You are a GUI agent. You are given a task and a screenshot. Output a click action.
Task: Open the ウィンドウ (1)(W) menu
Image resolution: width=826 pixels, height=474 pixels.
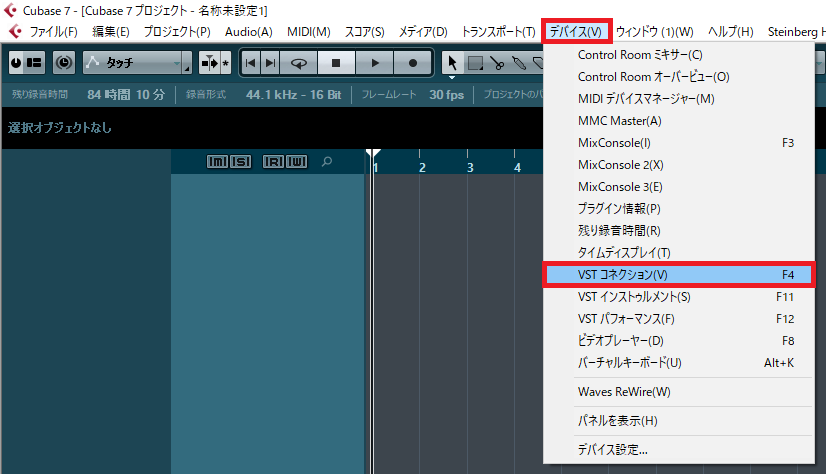[x=655, y=32]
